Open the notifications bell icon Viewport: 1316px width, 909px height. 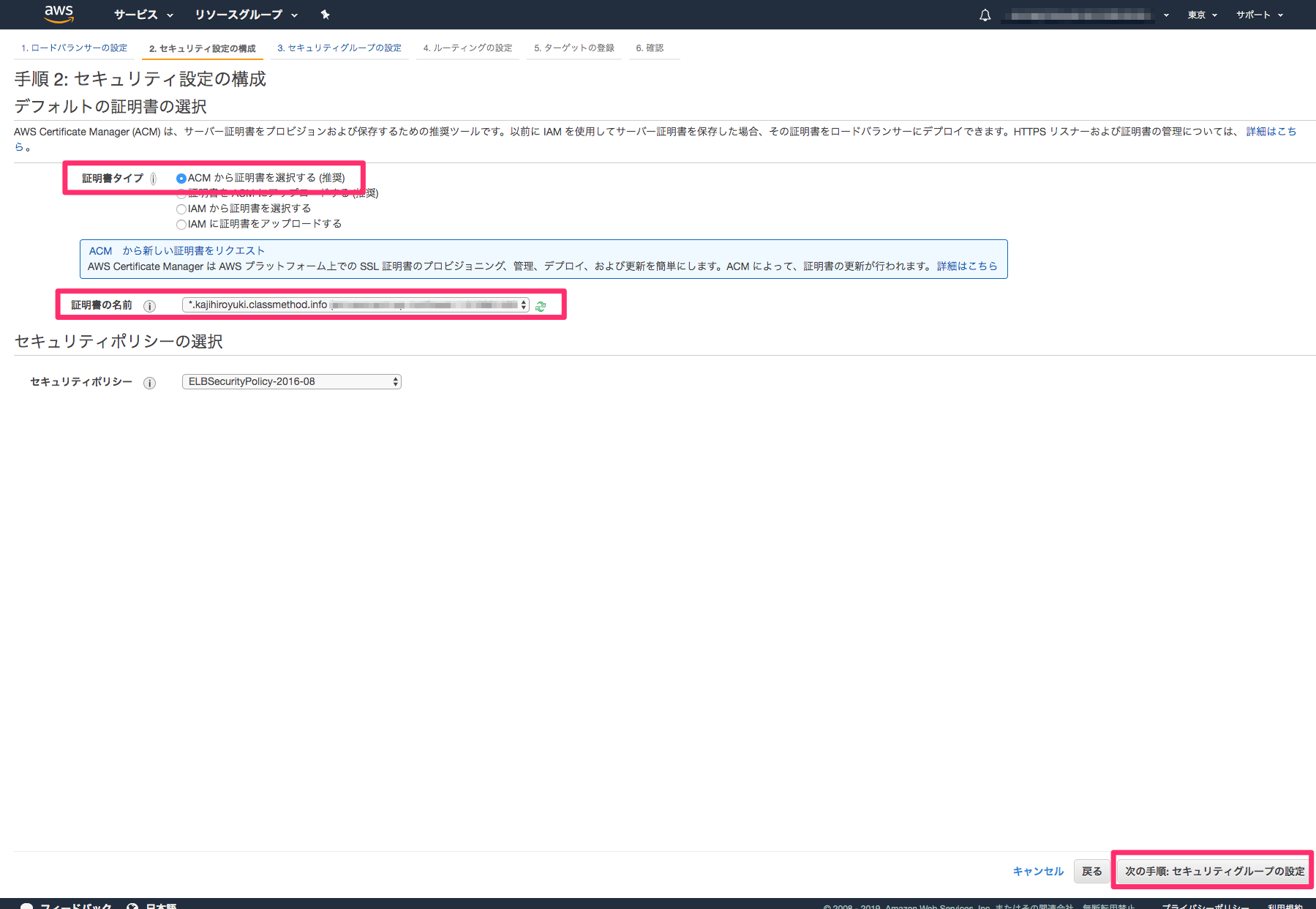[984, 15]
